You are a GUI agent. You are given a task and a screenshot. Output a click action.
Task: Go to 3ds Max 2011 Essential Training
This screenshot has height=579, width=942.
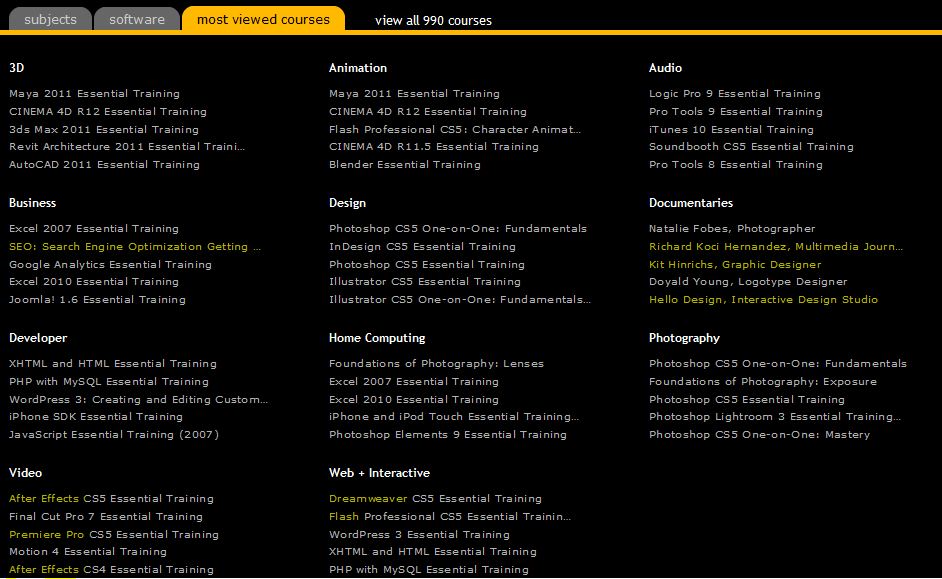click(x=104, y=130)
